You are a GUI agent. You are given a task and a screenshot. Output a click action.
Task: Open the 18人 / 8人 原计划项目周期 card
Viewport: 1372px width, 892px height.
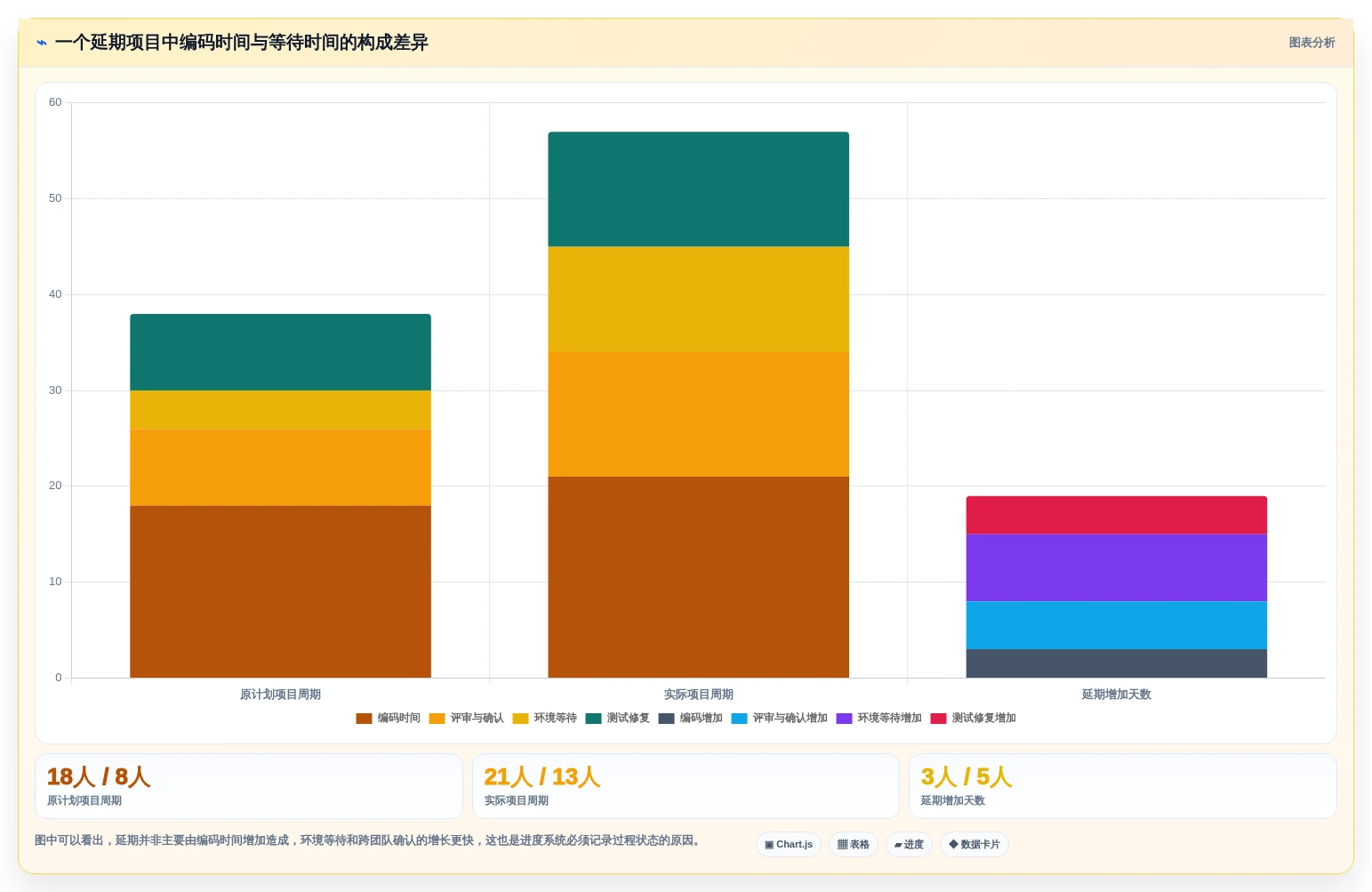[249, 786]
